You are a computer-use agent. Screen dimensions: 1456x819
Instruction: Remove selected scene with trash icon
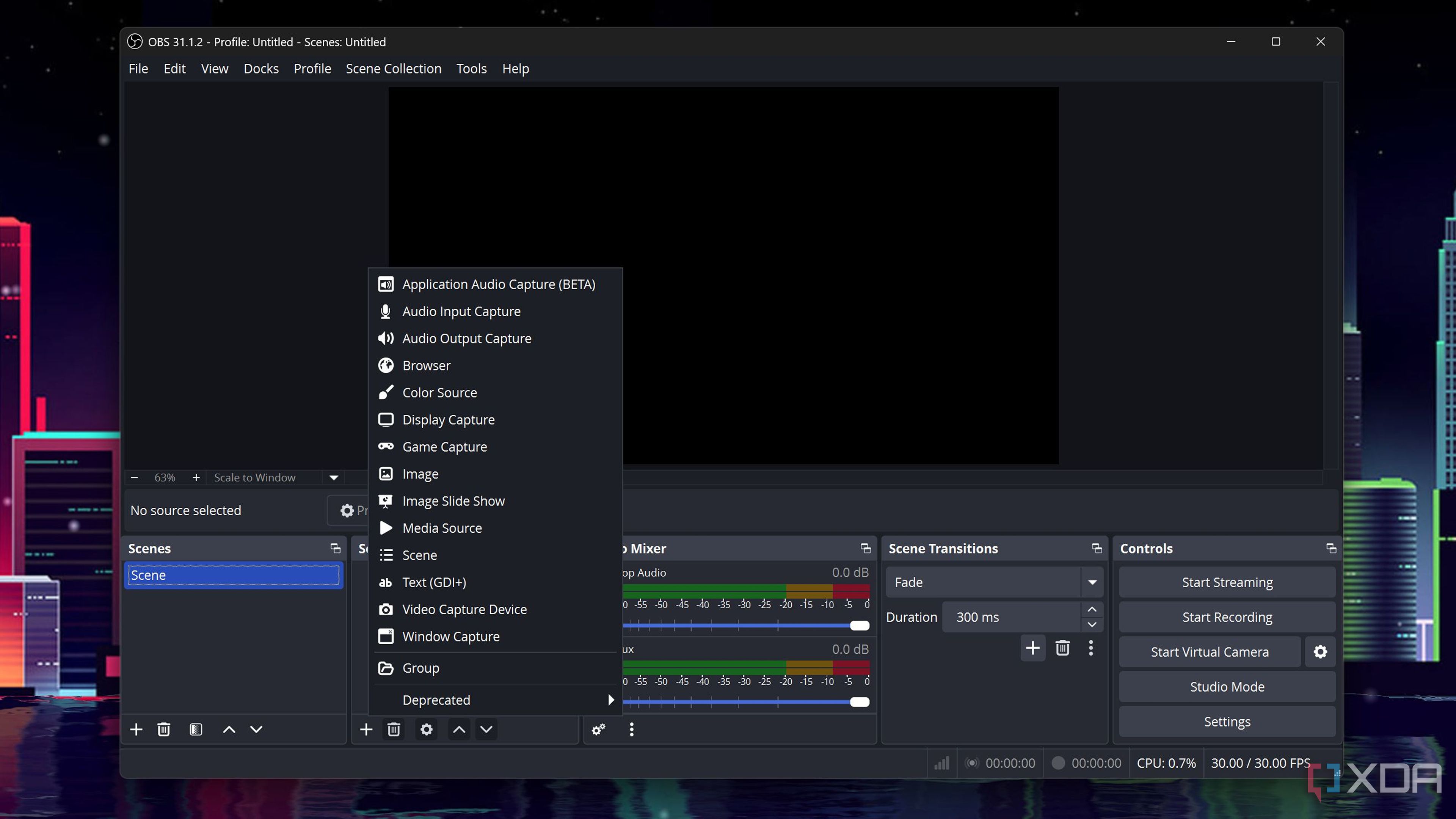pyautogui.click(x=164, y=729)
